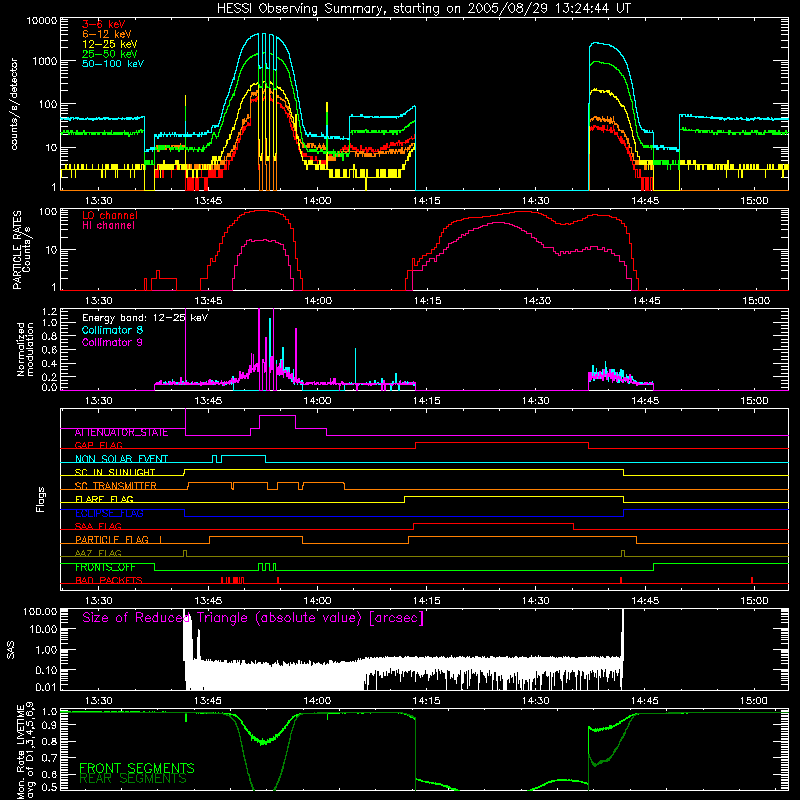Screen dimensions: 800x800
Task: Select the 50-100 keV cyan legend label
Action: (113, 64)
